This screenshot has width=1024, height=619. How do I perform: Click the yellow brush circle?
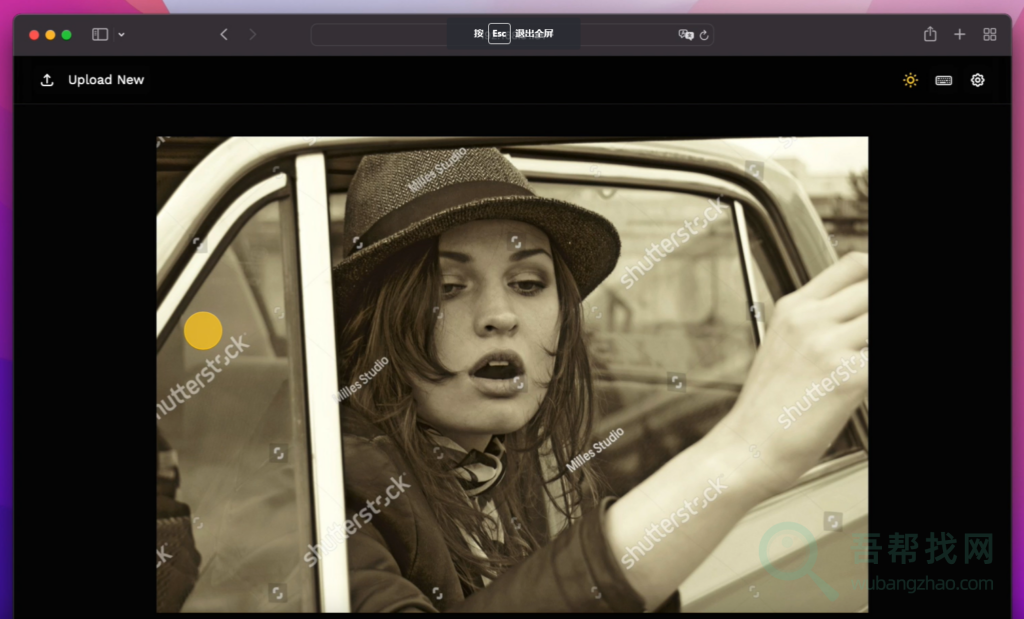(x=203, y=331)
